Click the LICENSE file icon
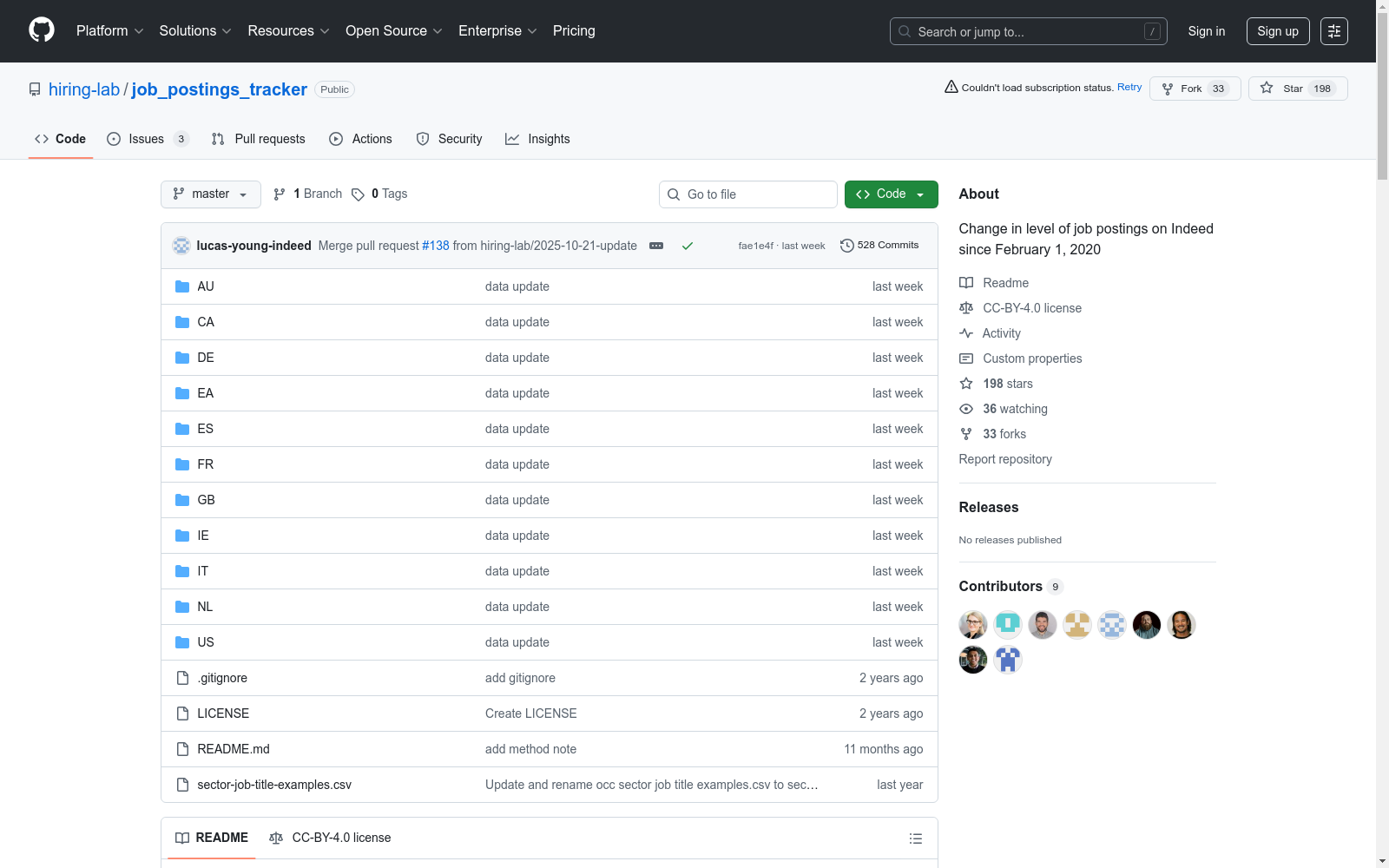The height and width of the screenshot is (868, 1389). coord(182,713)
